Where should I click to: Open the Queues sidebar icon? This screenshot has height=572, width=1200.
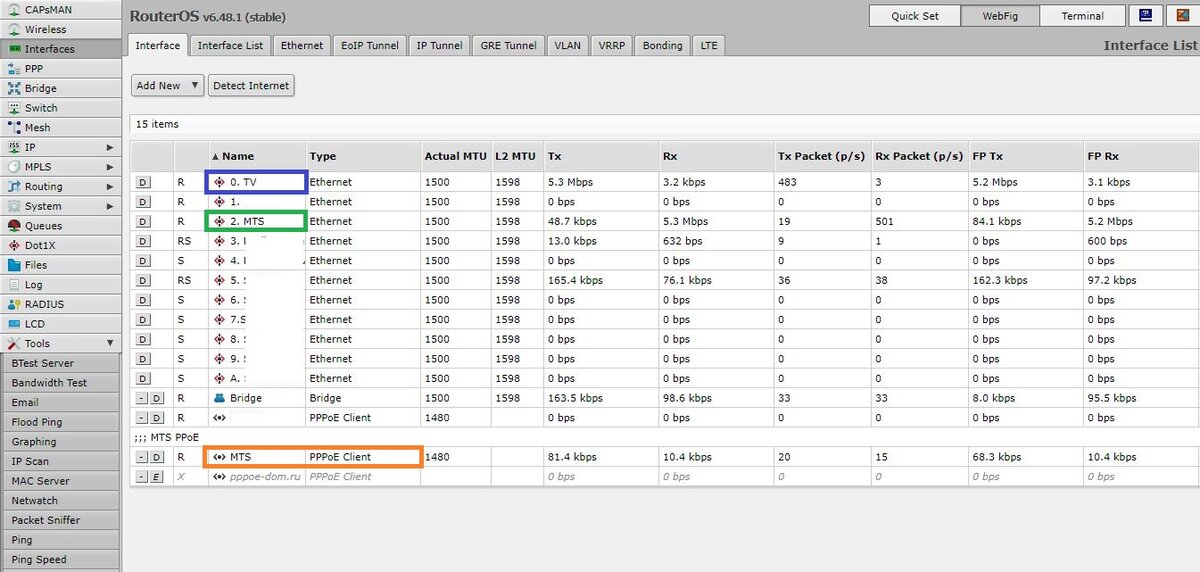[14, 226]
